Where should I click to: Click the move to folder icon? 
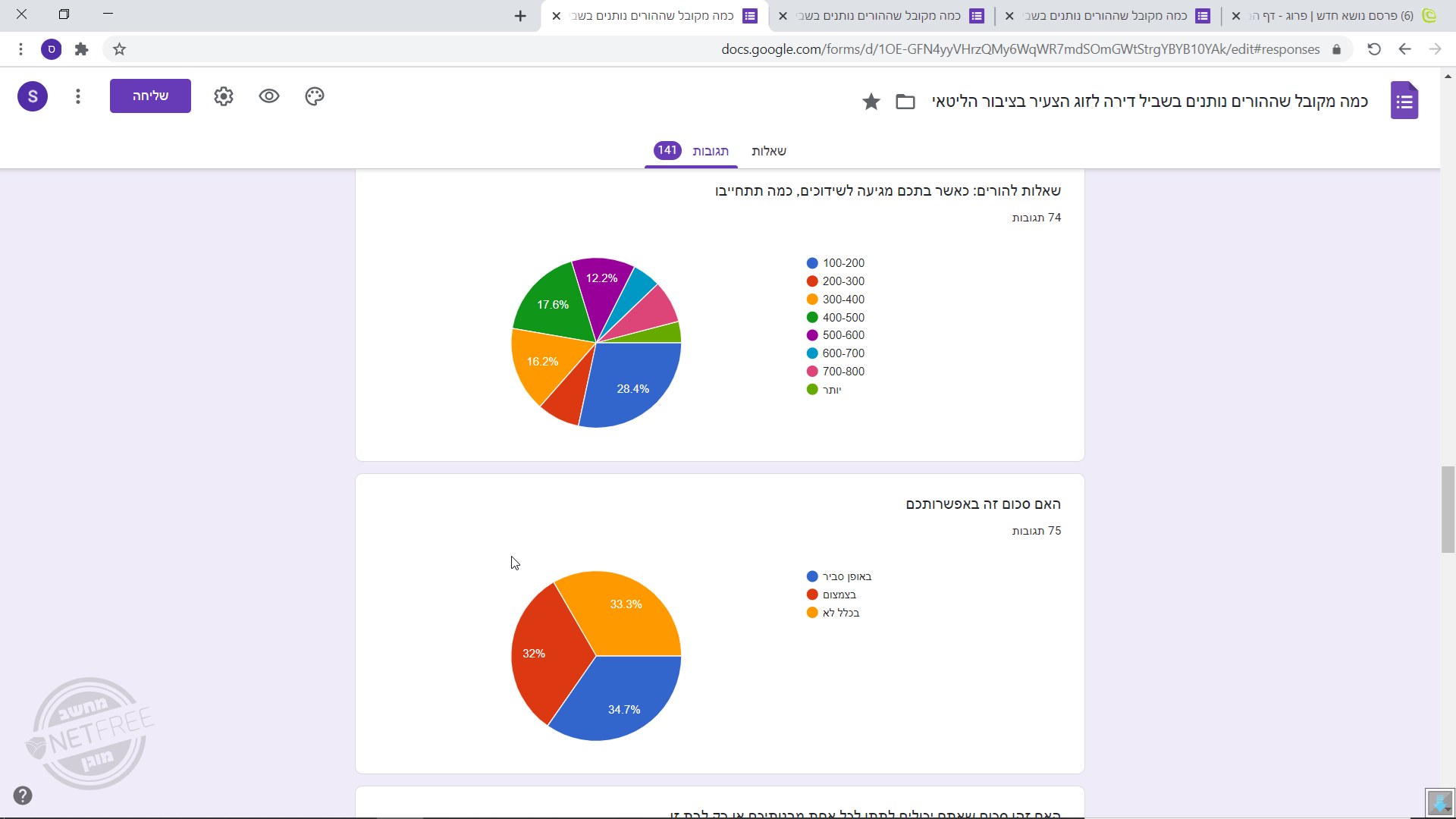[x=905, y=102]
